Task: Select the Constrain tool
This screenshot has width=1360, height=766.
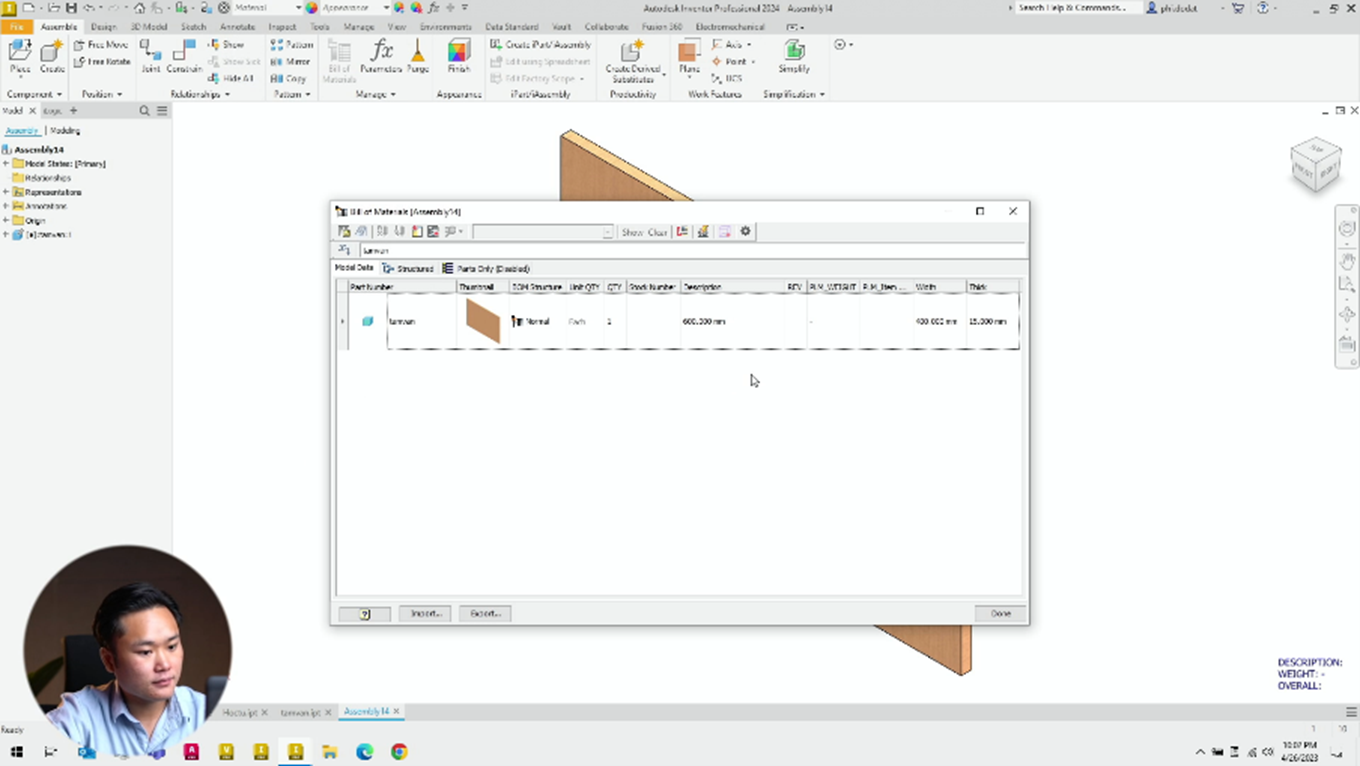Action: click(x=184, y=56)
